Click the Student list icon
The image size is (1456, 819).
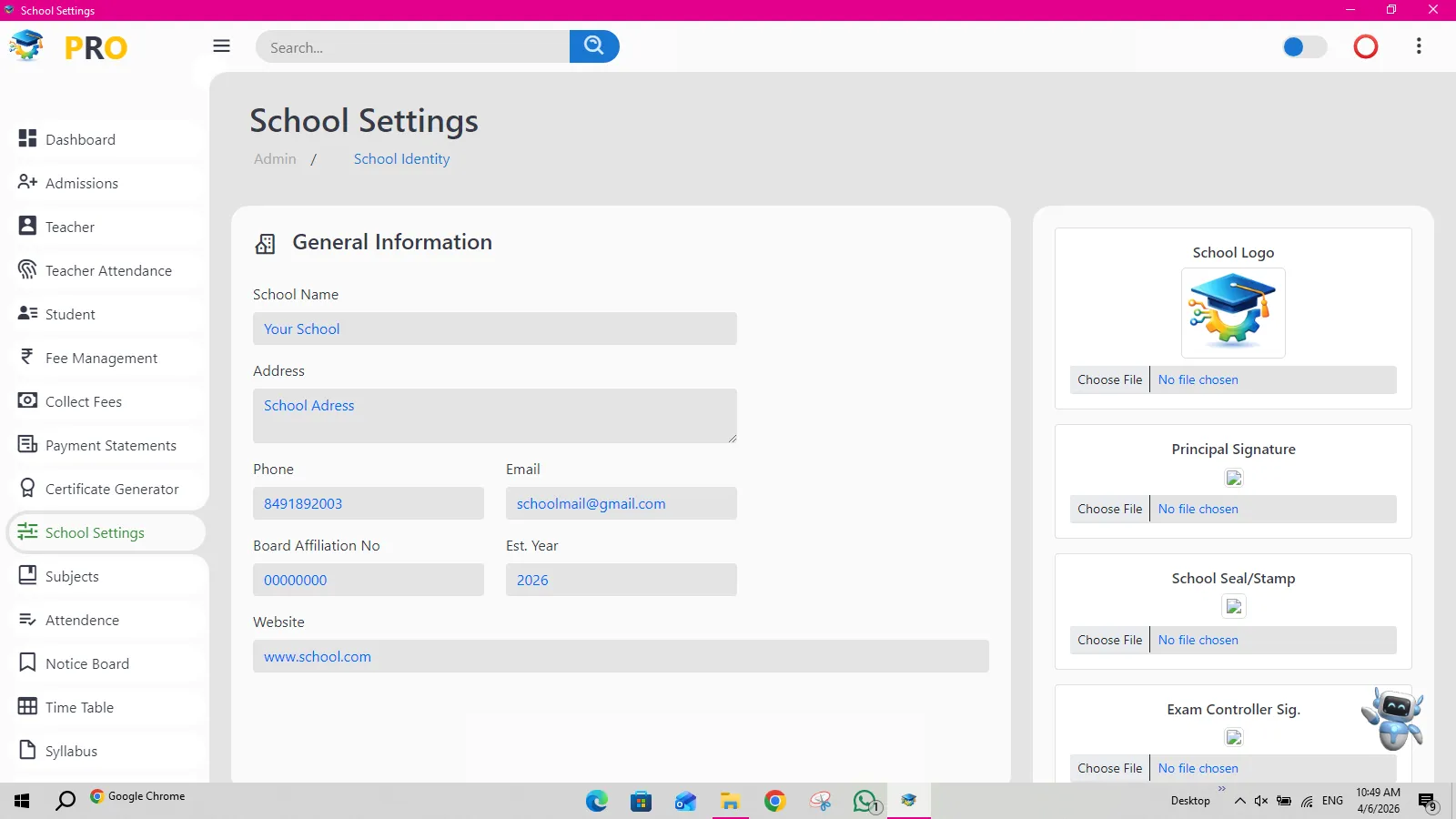tap(27, 313)
